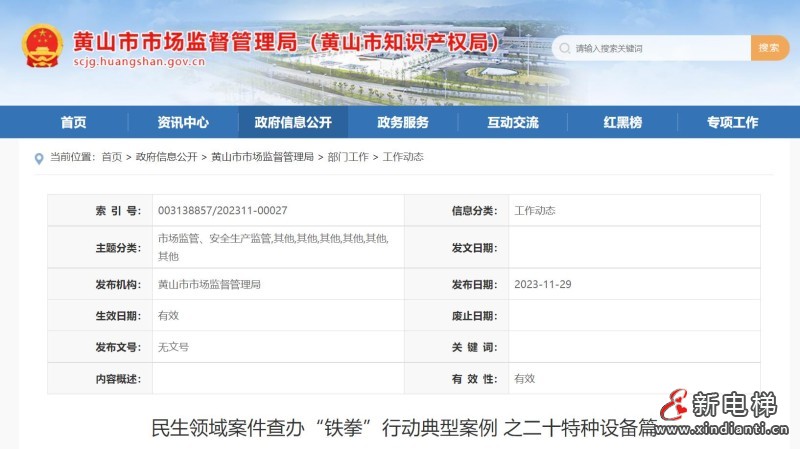Image resolution: width=800 pixels, height=449 pixels.
Task: Click 部门工作 breadcrumb link
Action: [x=348, y=157]
